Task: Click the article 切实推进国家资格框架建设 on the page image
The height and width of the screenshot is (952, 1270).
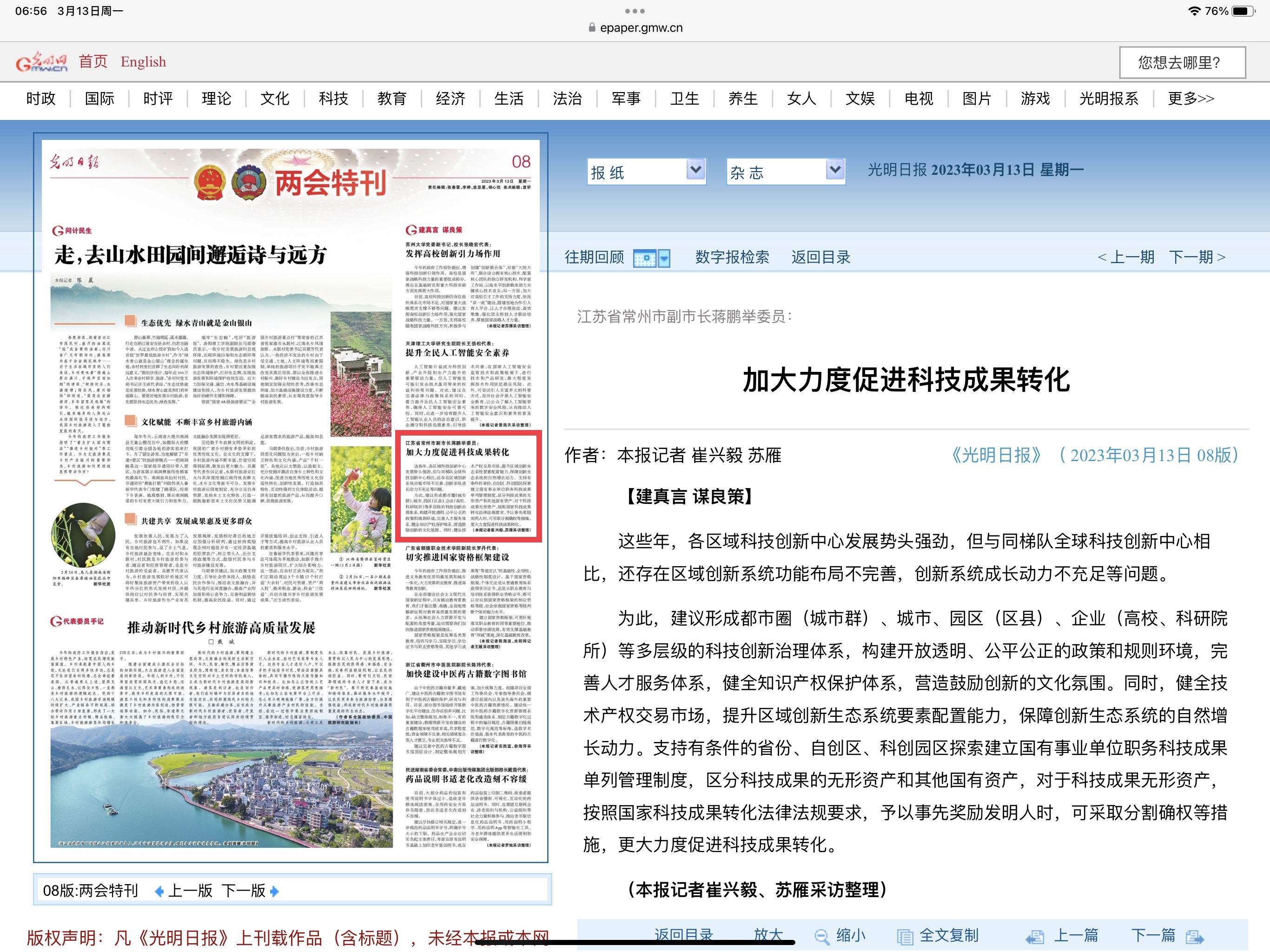Action: tap(457, 557)
